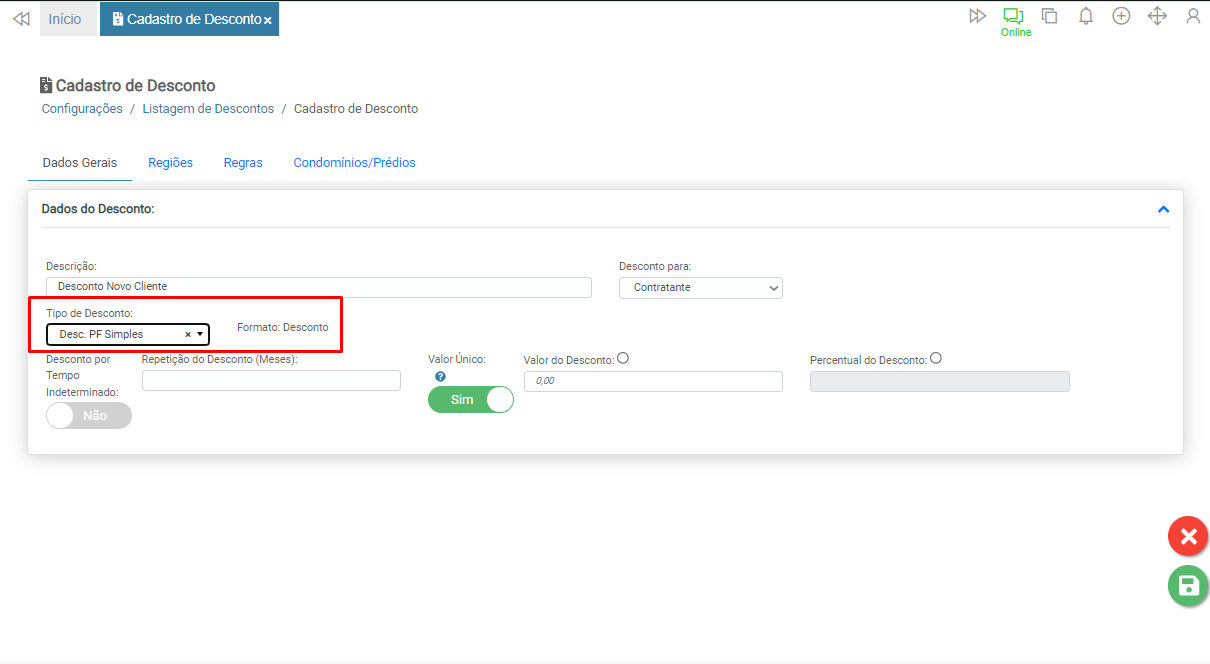Click the Valor Único help question icon
Image resolution: width=1210 pixels, height=664 pixels.
tap(440, 377)
